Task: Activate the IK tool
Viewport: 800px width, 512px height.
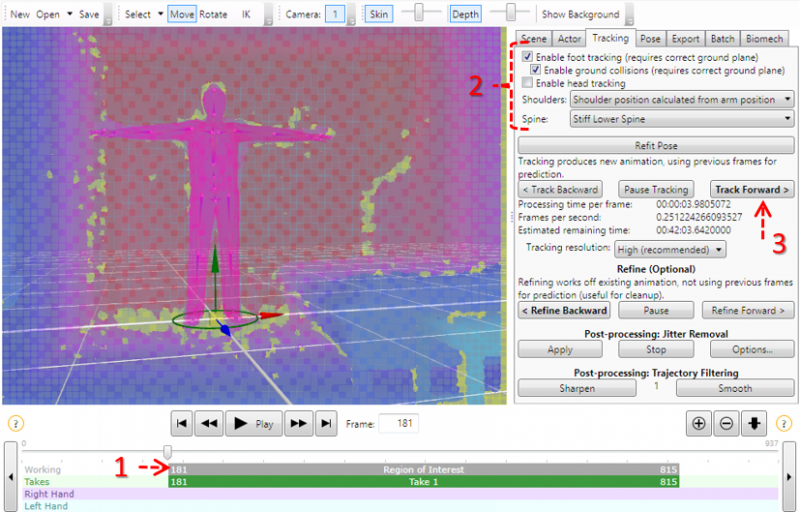Action: (x=246, y=14)
